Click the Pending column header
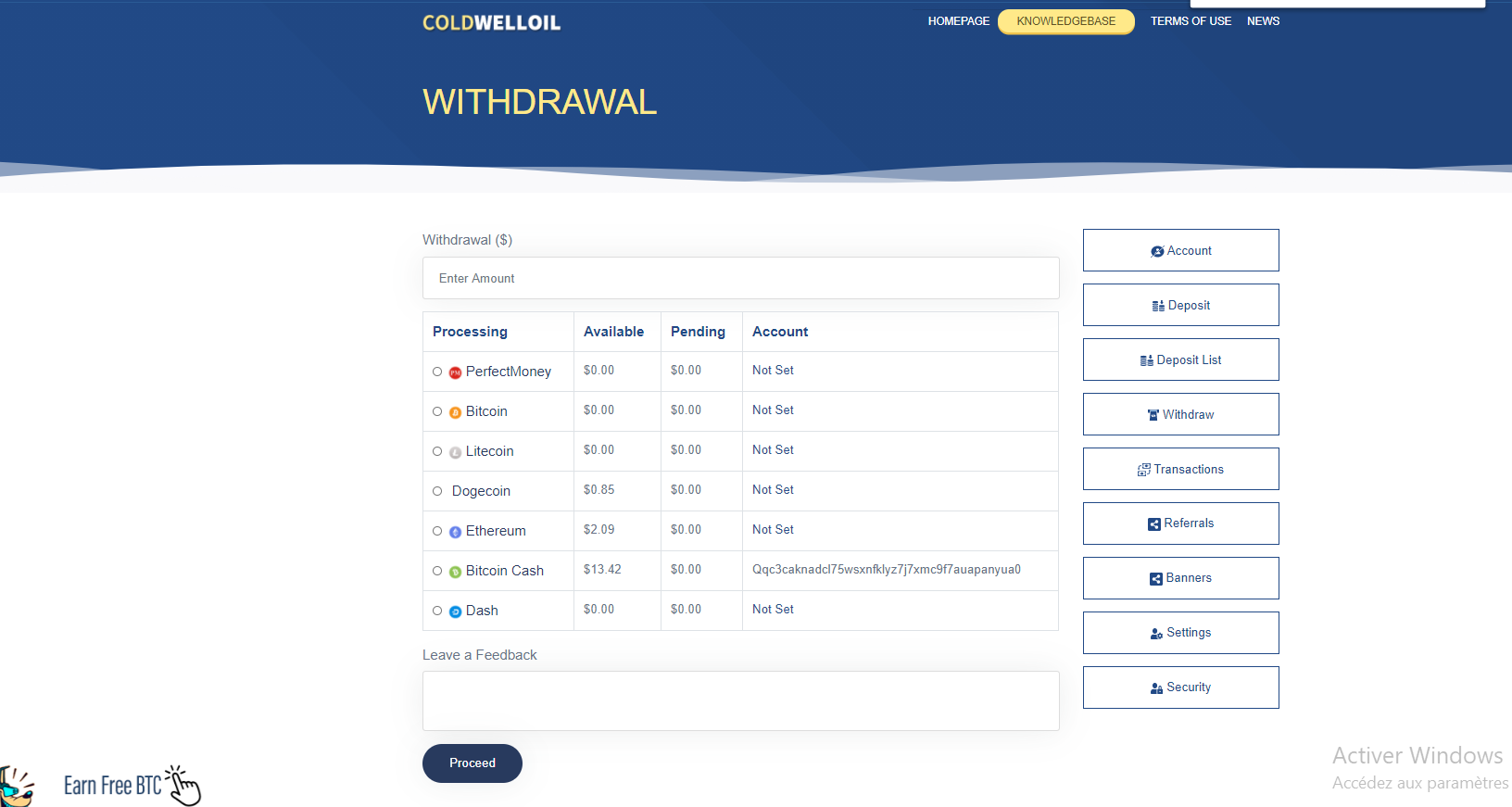 pos(698,332)
